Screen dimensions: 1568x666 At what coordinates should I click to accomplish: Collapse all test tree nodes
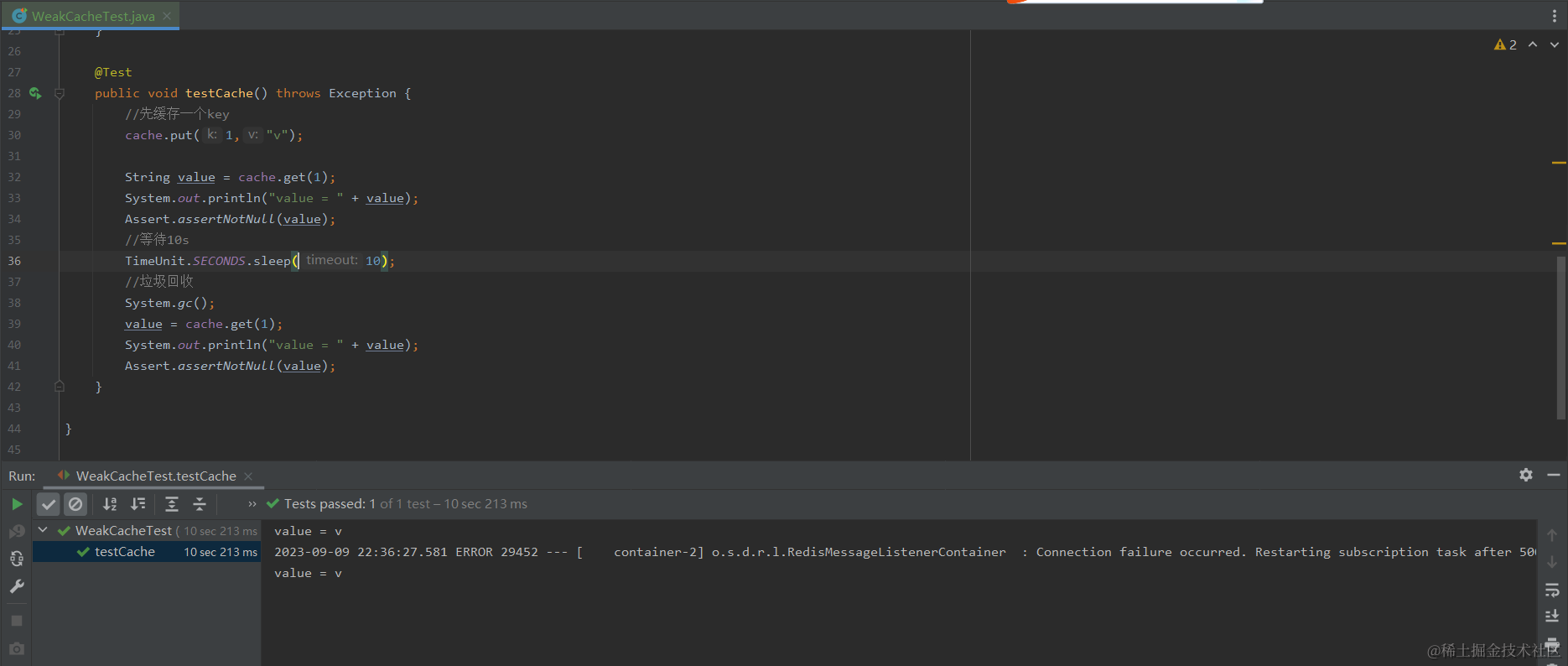coord(200,504)
